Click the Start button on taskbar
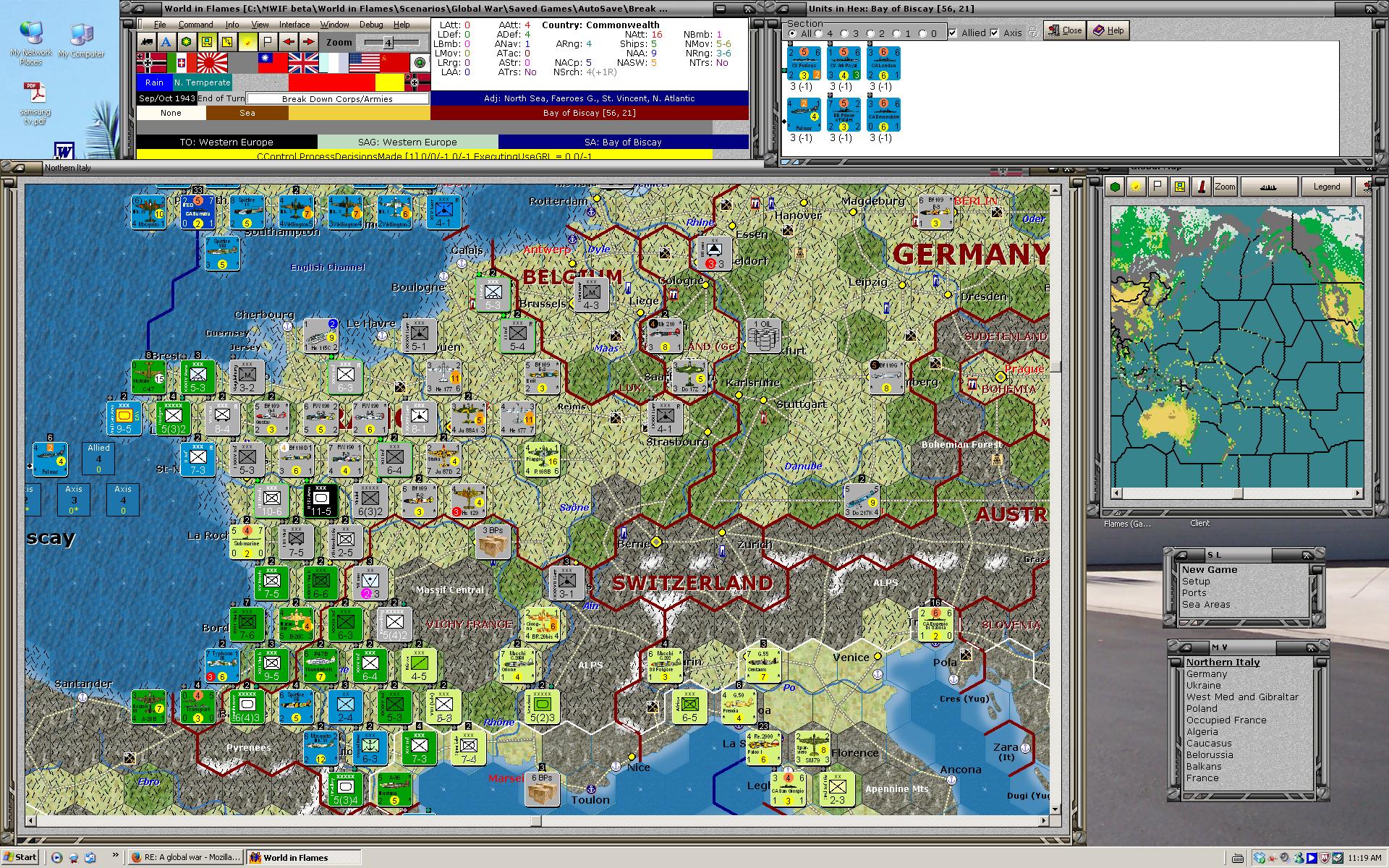This screenshot has height=868, width=1389. coord(20,857)
